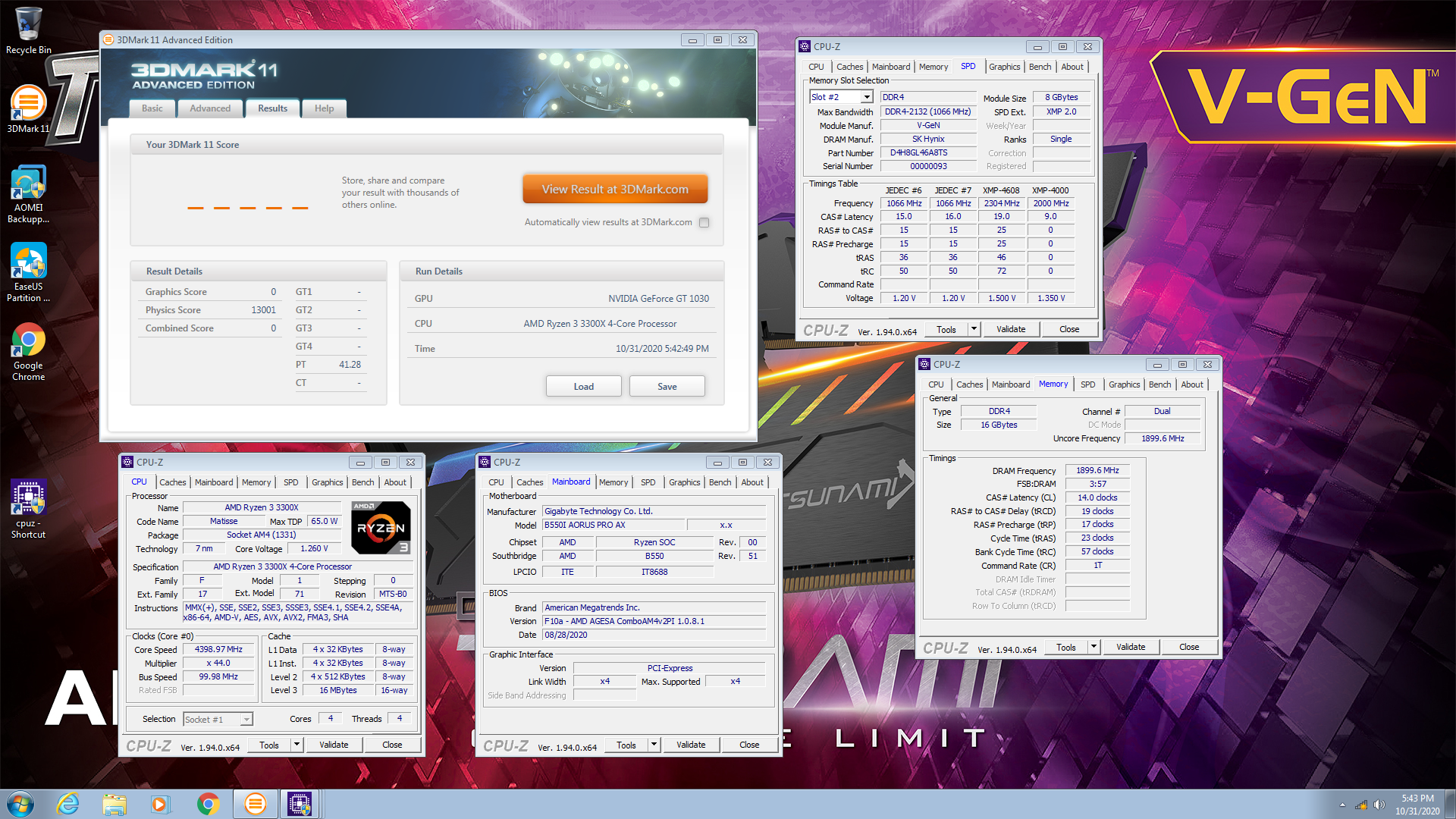The height and width of the screenshot is (819, 1456).
Task: Click Validate in CPU tab window
Action: (334, 745)
